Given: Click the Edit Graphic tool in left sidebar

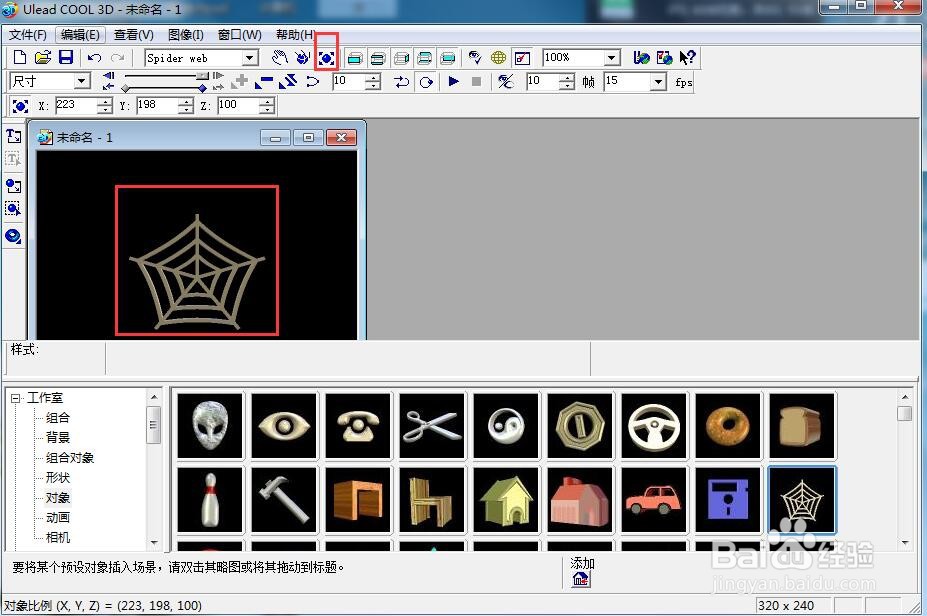Looking at the screenshot, I should [x=14, y=209].
